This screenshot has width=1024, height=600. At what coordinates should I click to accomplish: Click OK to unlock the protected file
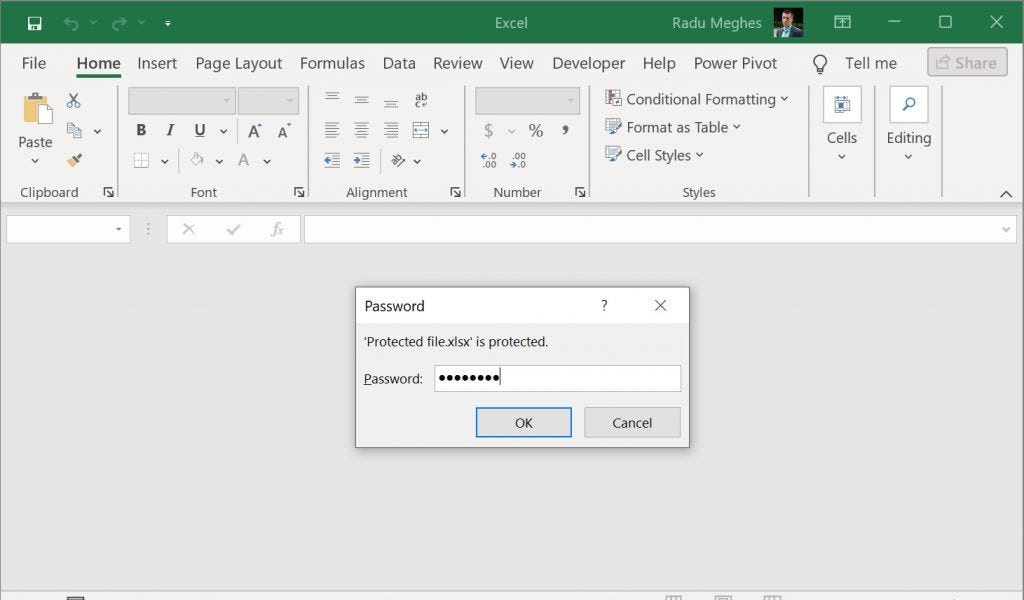click(523, 422)
